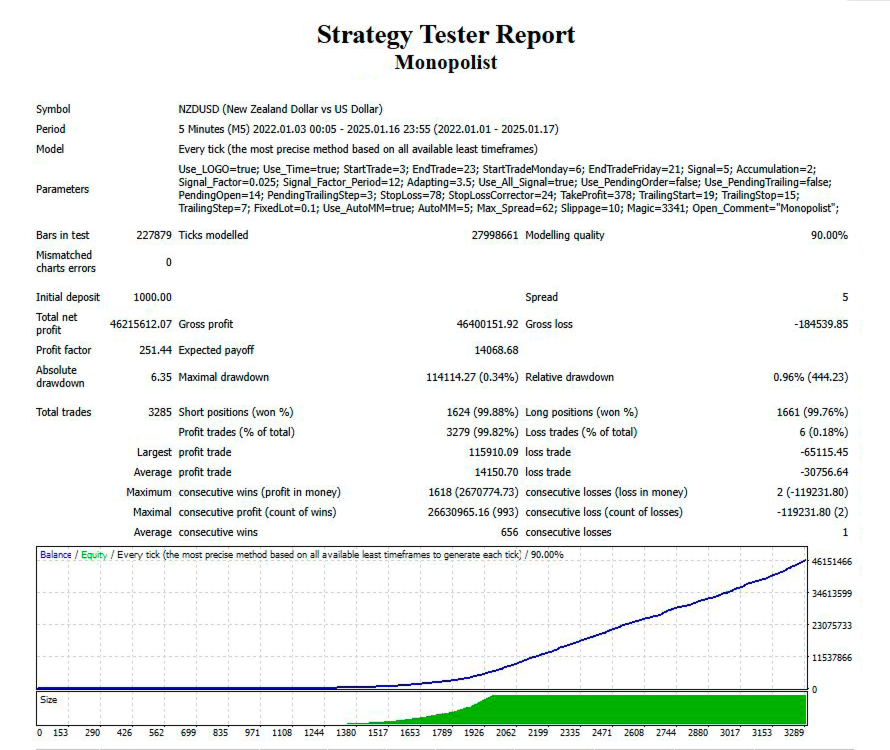This screenshot has height=750, width=890.
Task: Click Profit trades value 3279 (99.82%)
Action: [x=482, y=432]
